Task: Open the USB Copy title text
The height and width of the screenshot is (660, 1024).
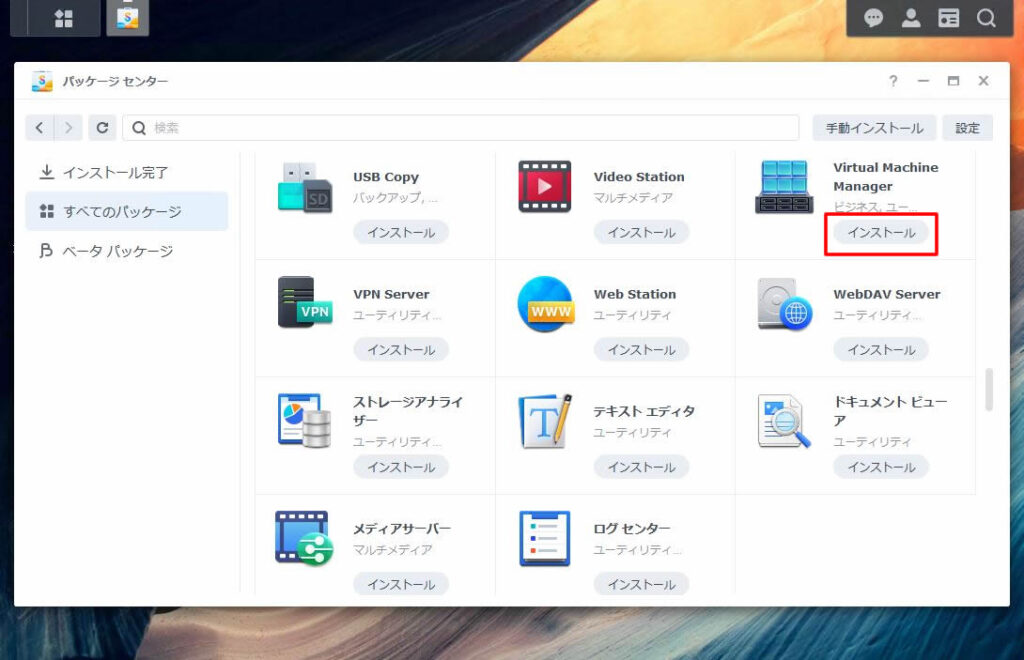Action: tap(386, 177)
